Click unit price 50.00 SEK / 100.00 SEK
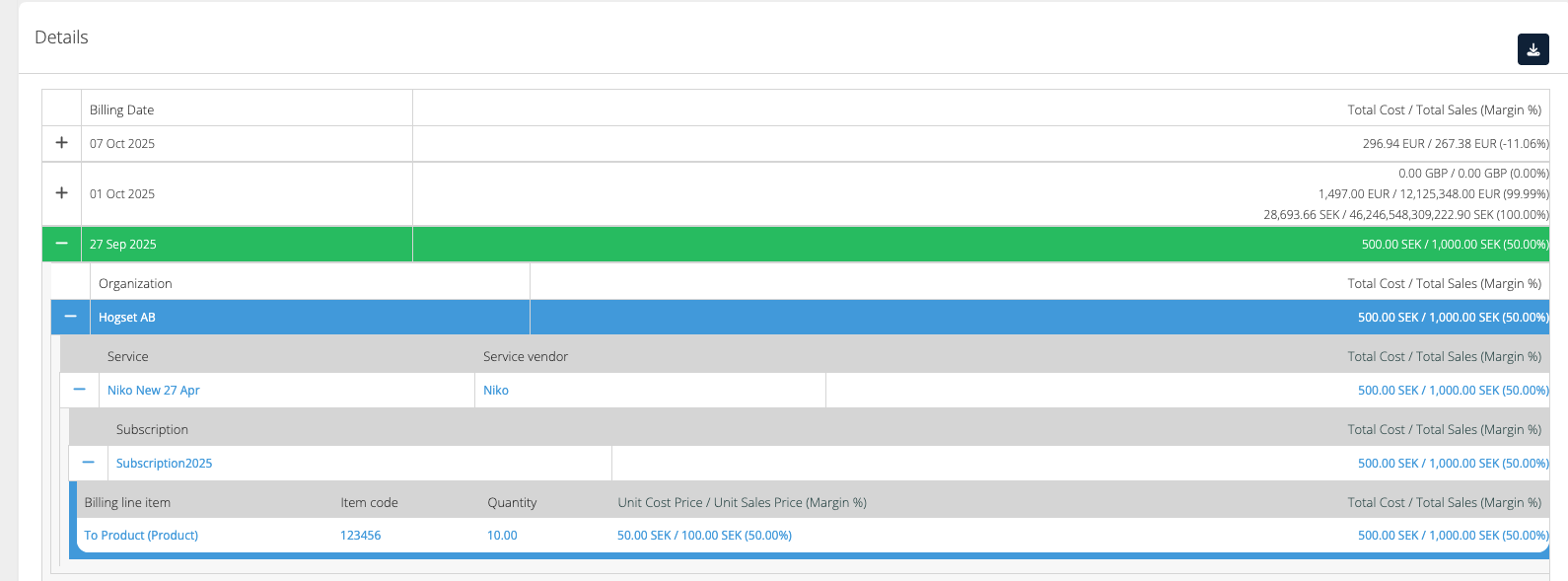The image size is (1568, 581). (x=704, y=536)
